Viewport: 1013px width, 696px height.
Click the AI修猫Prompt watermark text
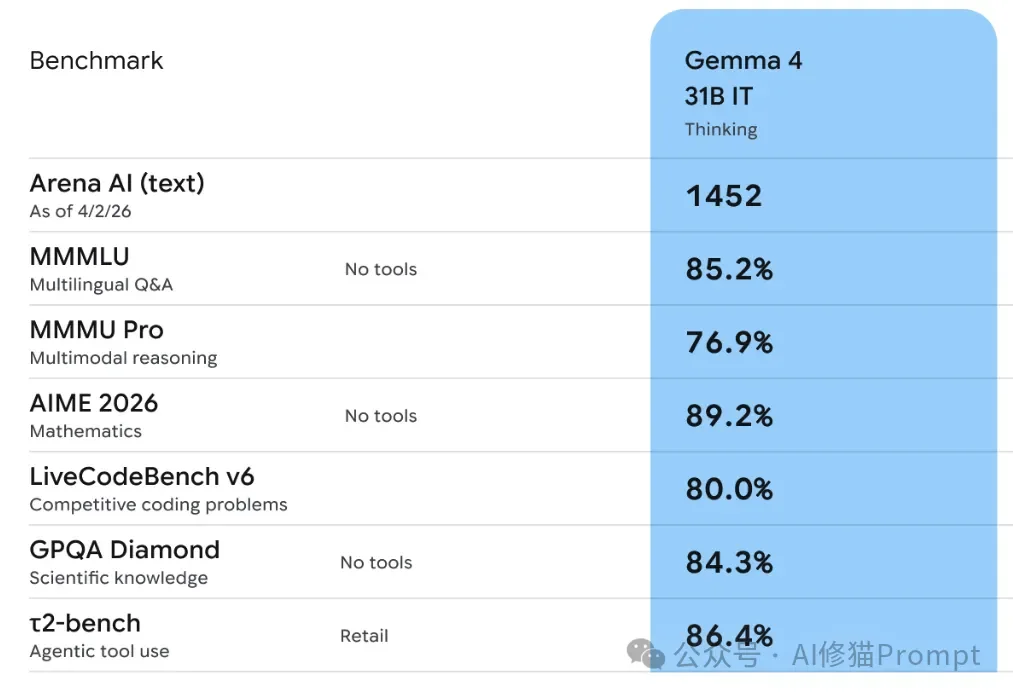pos(886,656)
